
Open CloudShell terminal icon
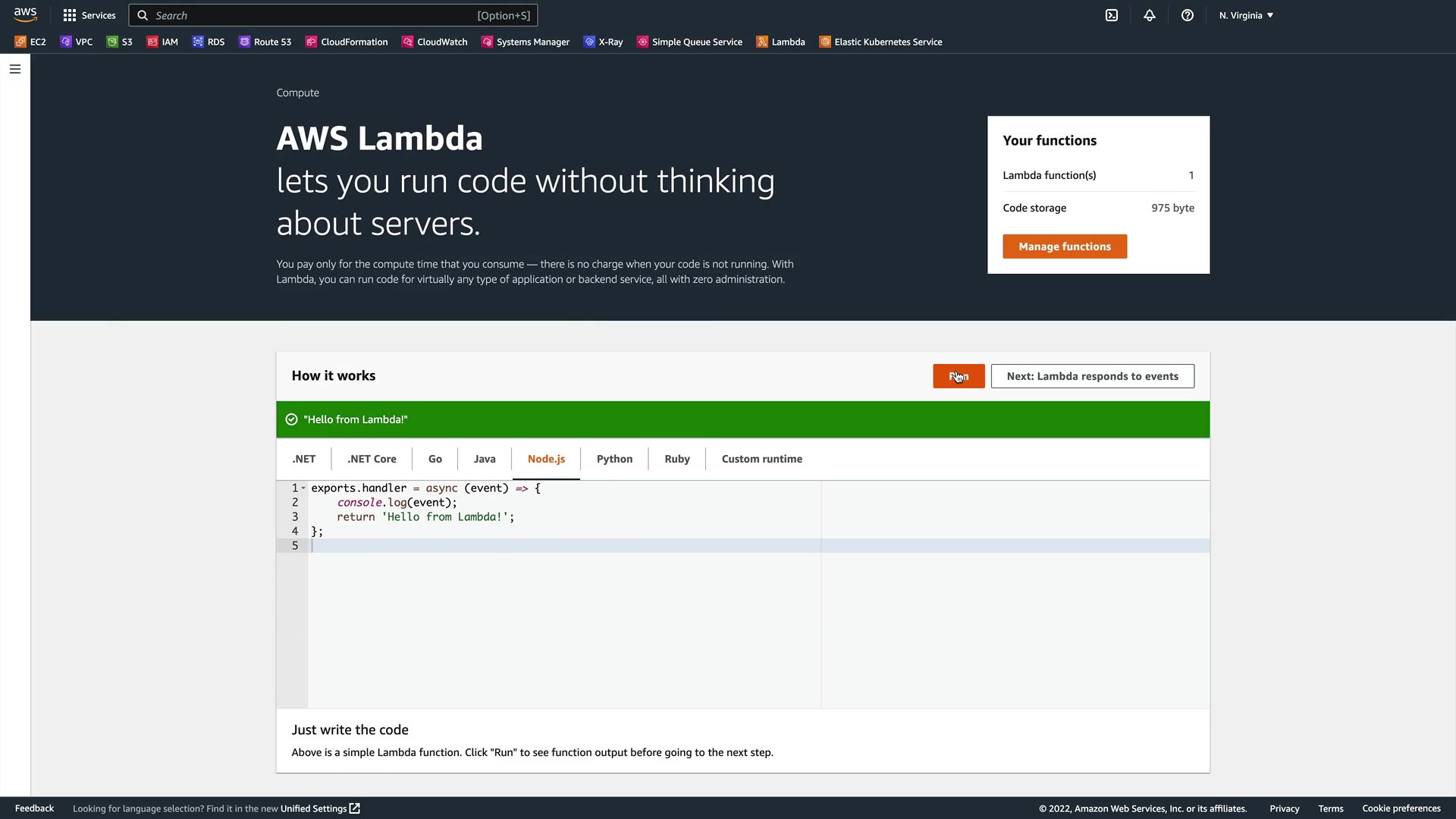tap(1112, 15)
